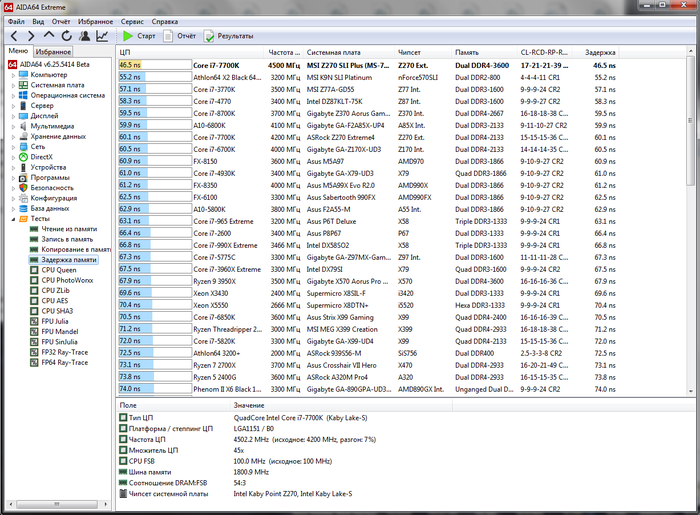
Task: Open the Отчёт report button in toolbar
Action: (x=179, y=36)
